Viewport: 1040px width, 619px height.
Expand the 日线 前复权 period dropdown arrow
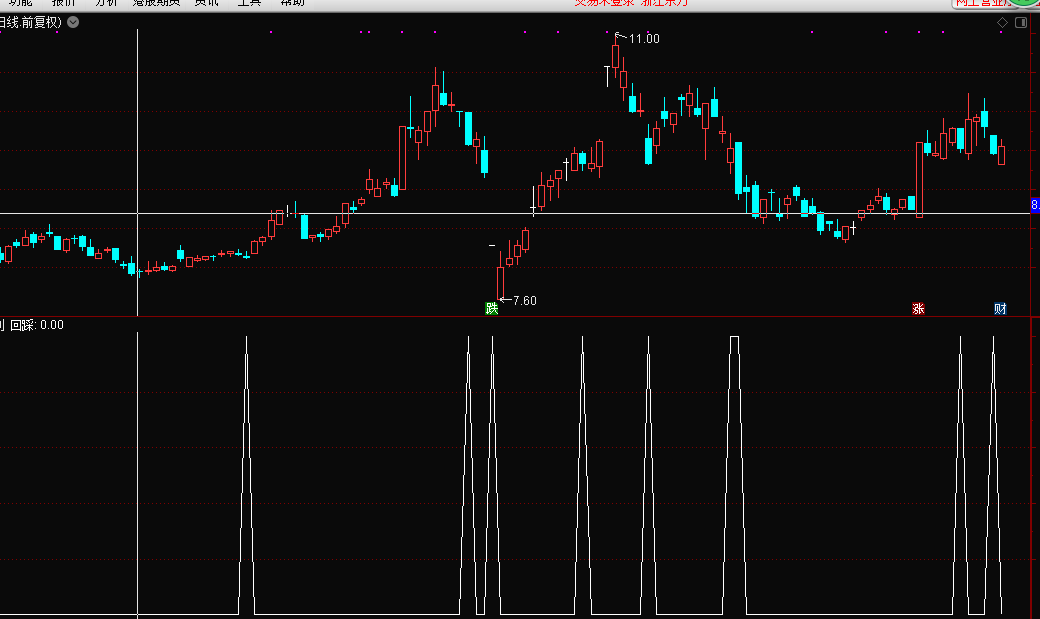click(x=73, y=22)
